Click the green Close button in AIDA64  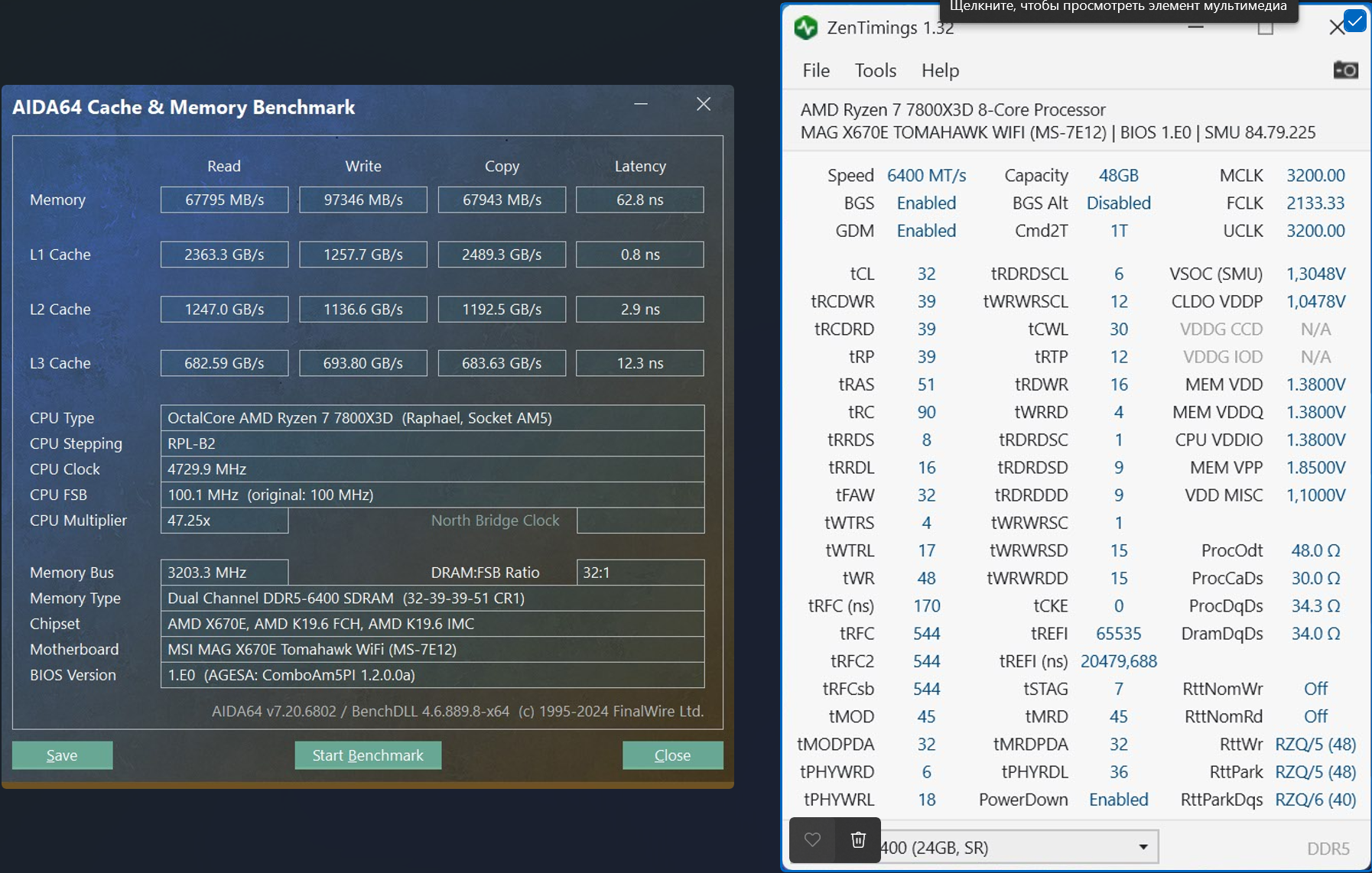click(x=672, y=755)
